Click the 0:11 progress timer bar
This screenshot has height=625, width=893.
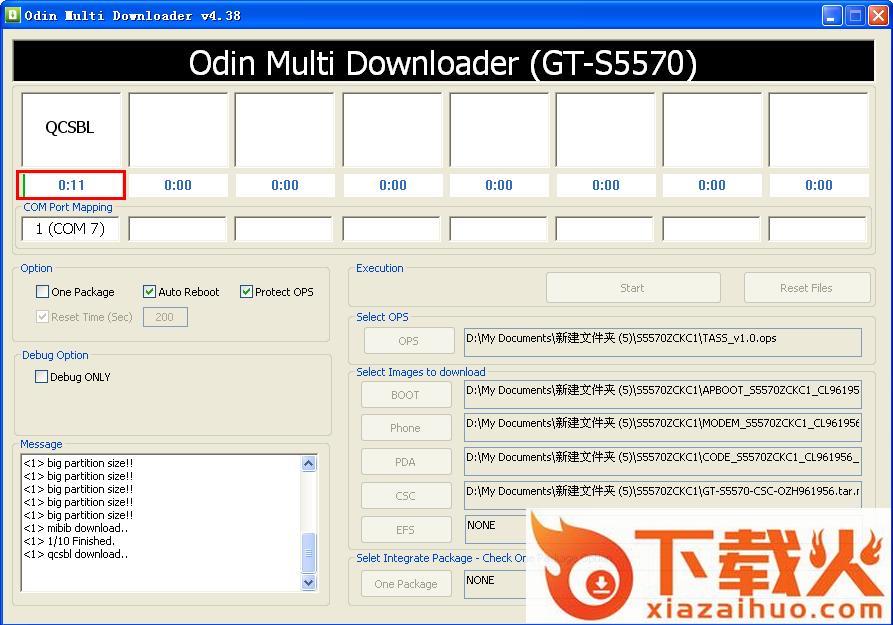[71, 185]
